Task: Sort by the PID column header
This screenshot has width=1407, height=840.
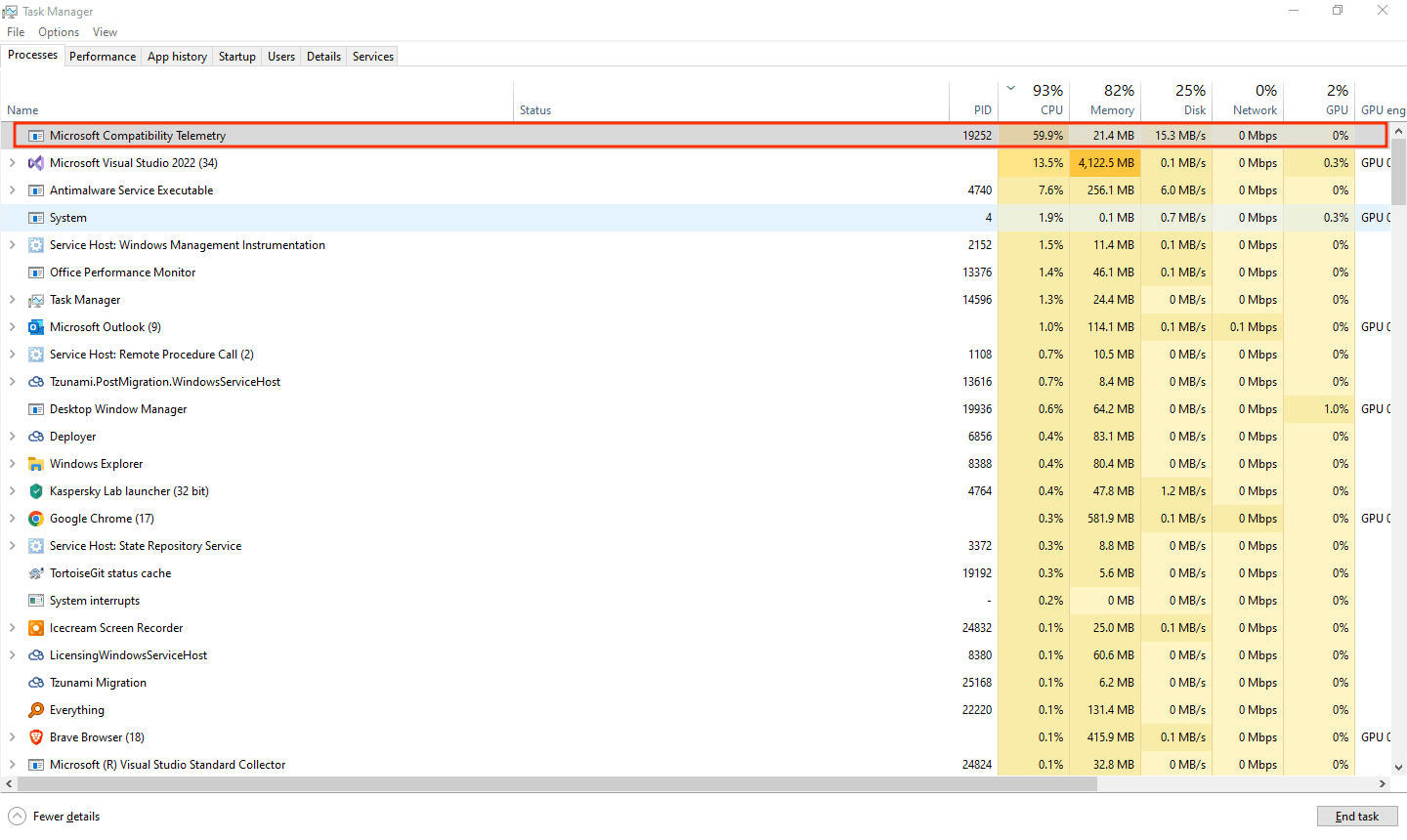Action: point(973,101)
